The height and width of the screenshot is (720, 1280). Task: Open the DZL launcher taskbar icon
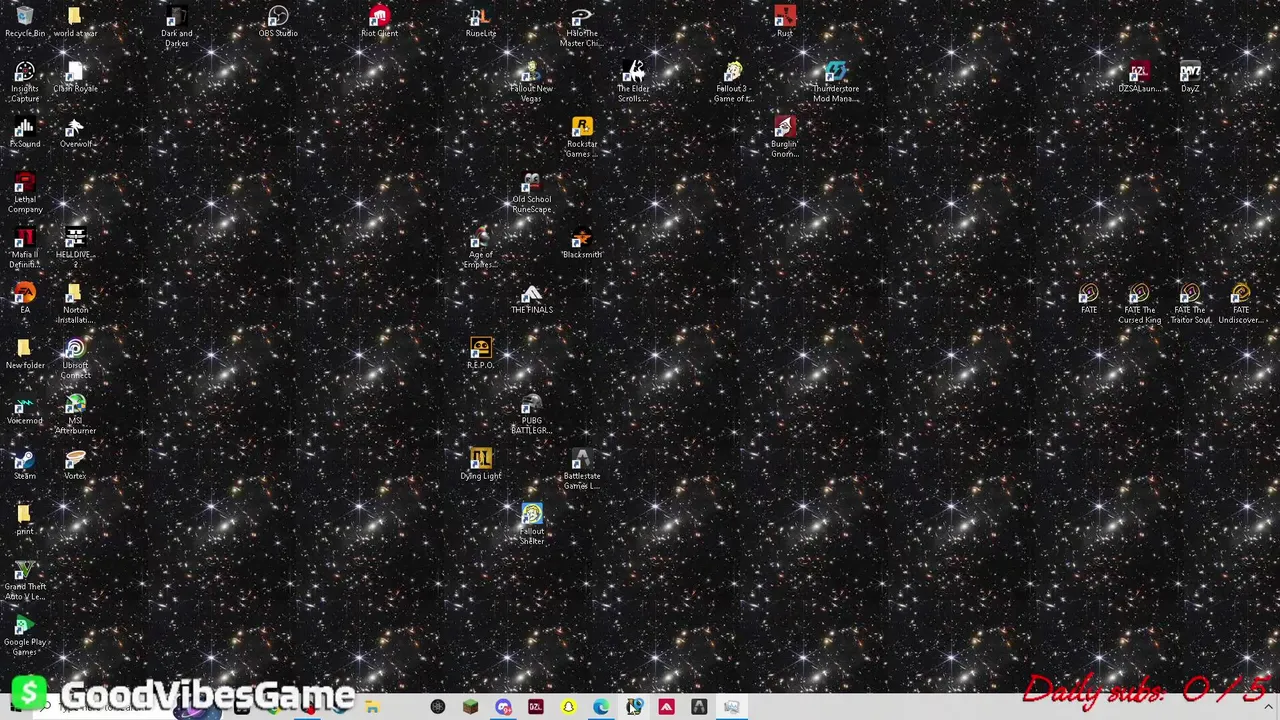[536, 707]
